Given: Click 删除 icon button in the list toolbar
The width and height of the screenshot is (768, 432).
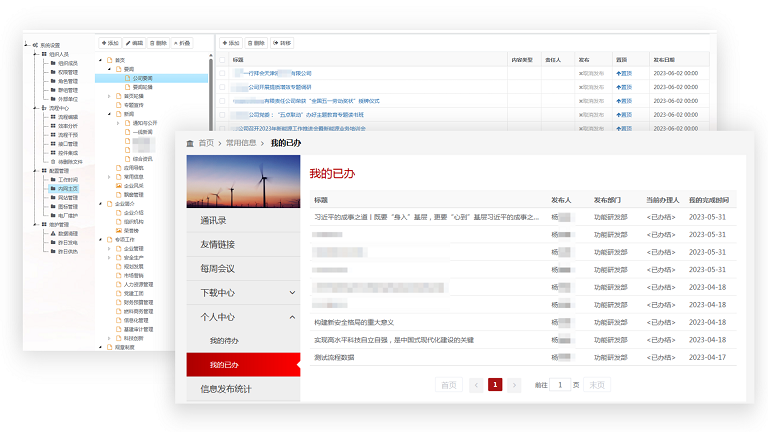Looking at the screenshot, I should (256, 44).
